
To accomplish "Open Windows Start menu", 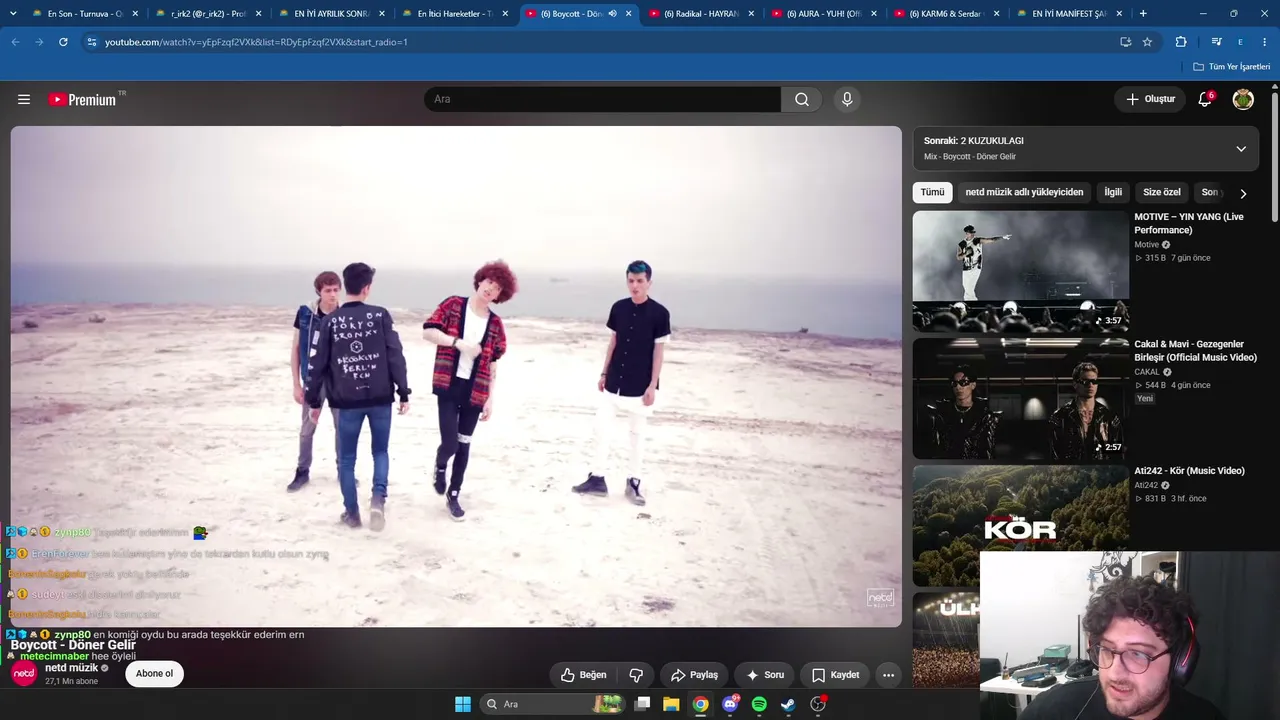I will click(463, 704).
